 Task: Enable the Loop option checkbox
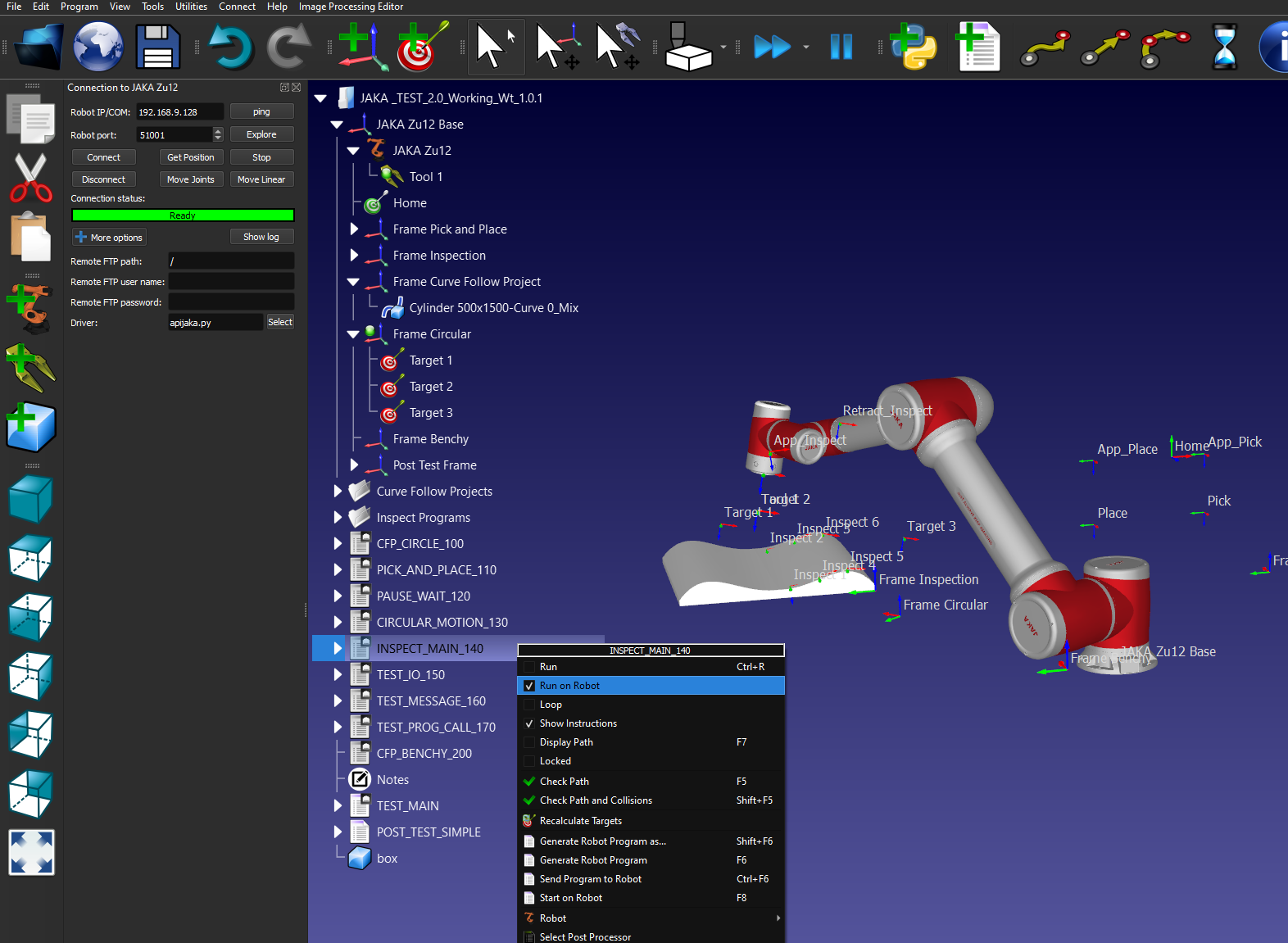529,705
